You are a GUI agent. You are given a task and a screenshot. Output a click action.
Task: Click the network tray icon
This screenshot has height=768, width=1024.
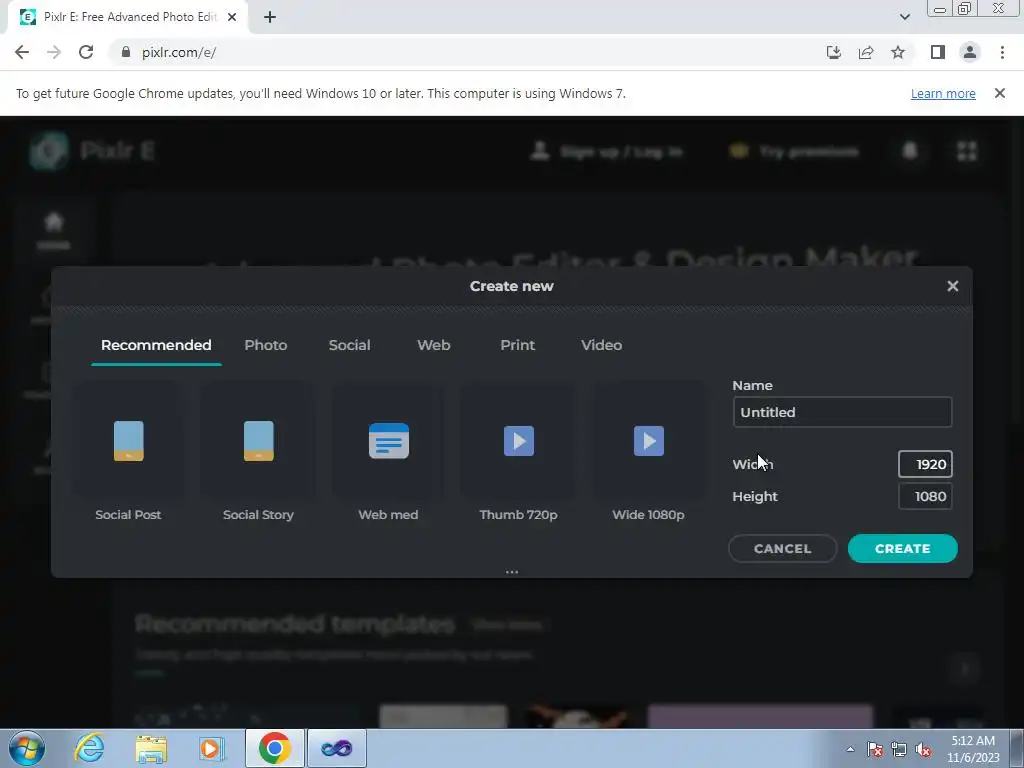899,749
